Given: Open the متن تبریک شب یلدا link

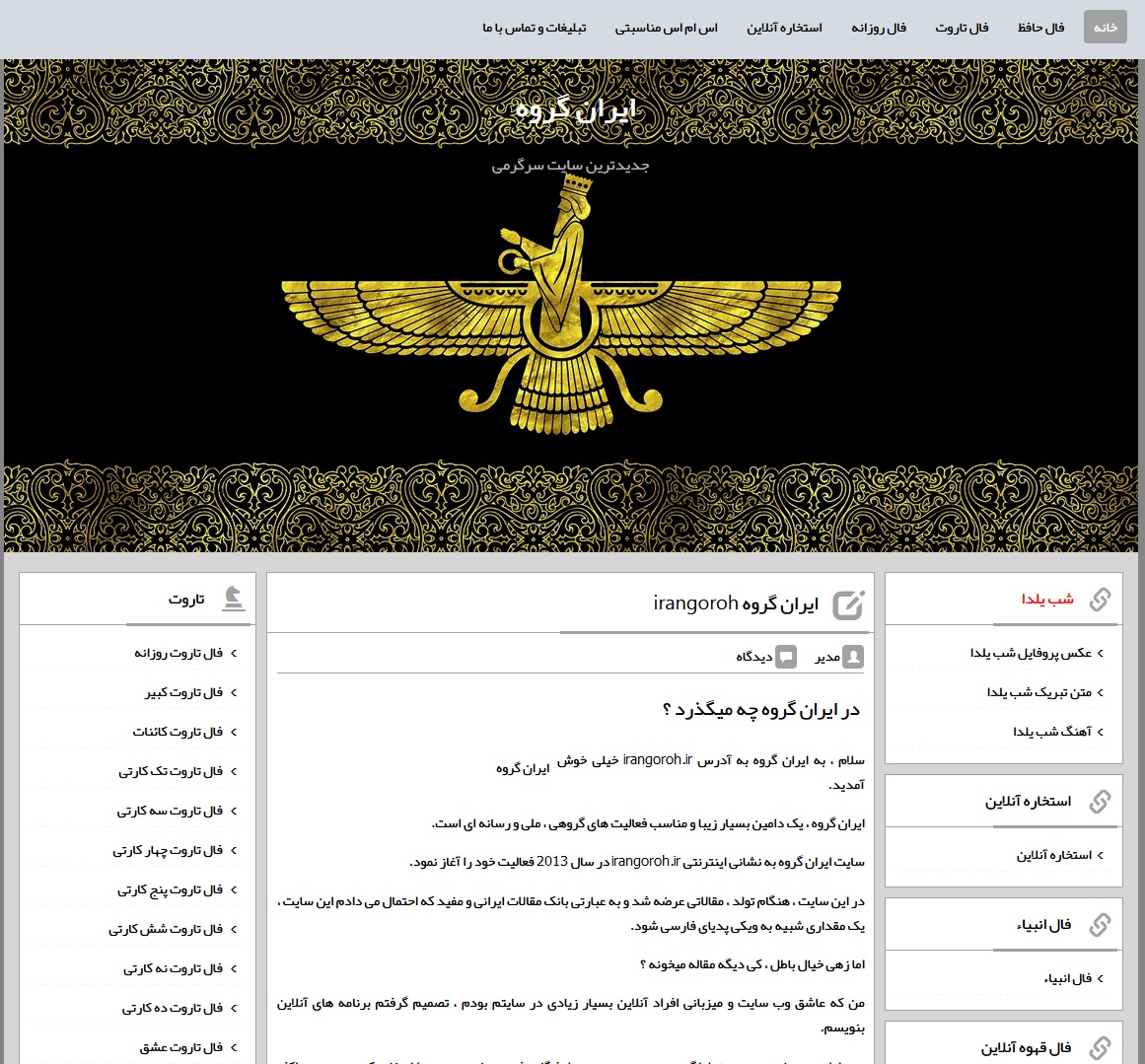Looking at the screenshot, I should [x=1039, y=692].
